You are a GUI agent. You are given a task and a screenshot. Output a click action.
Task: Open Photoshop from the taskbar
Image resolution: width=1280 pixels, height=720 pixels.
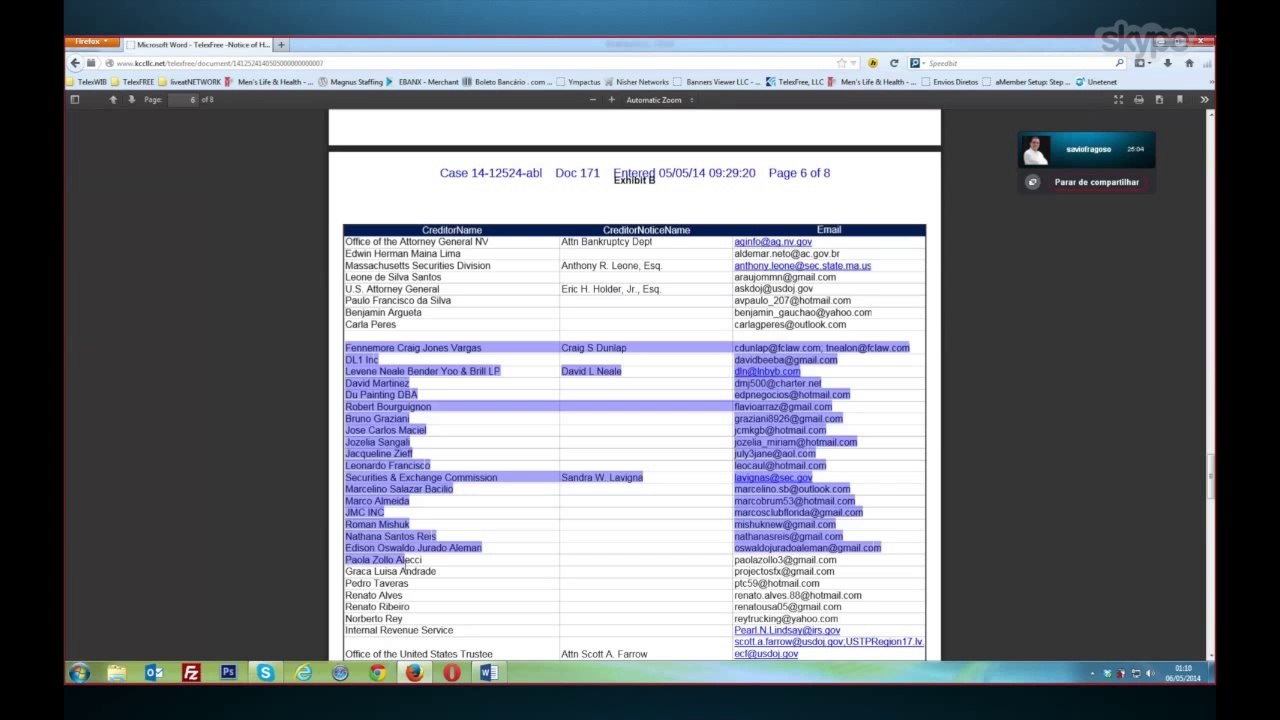[x=228, y=673]
